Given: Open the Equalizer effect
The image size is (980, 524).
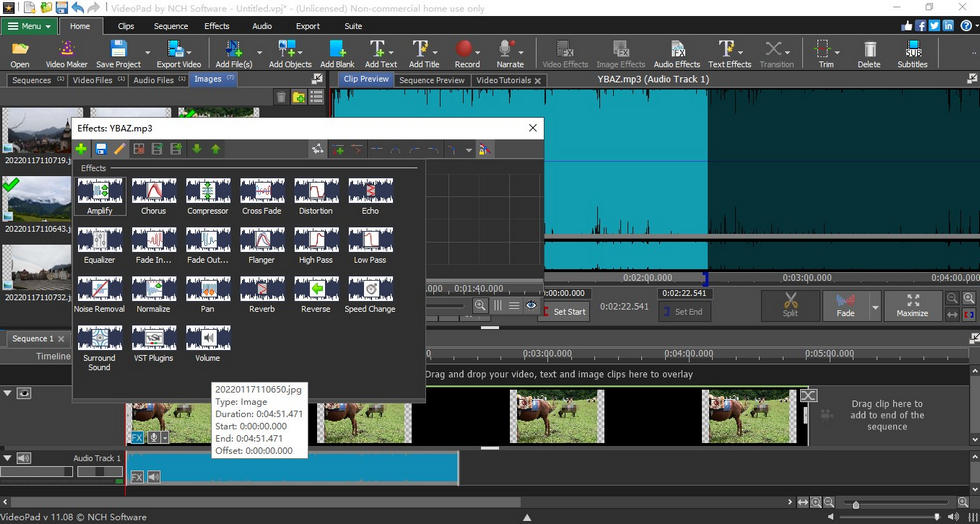Looking at the screenshot, I should click(100, 245).
